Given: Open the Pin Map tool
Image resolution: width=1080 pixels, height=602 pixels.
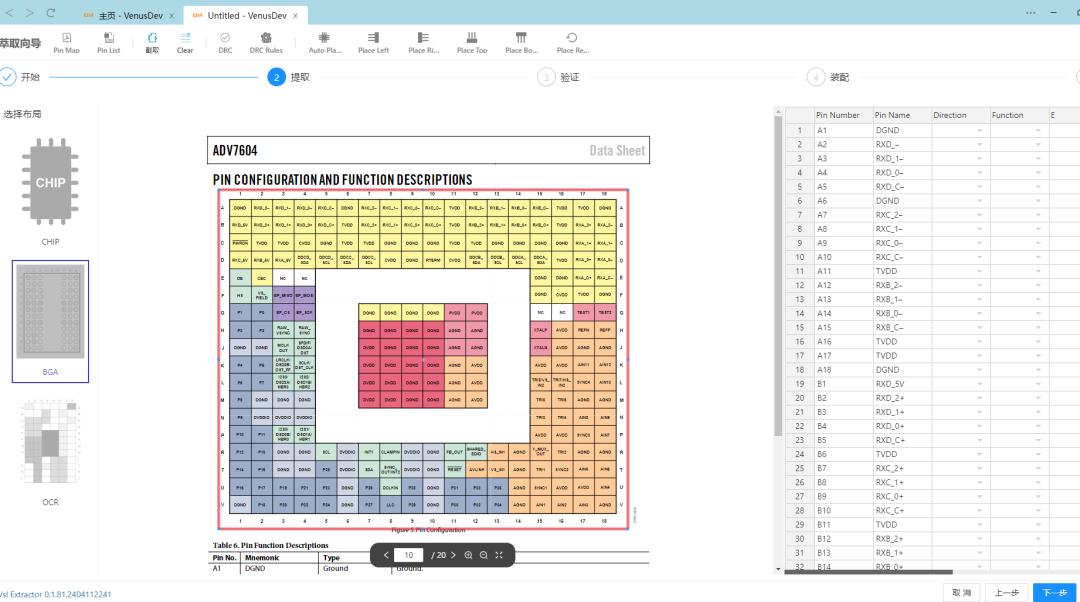Looking at the screenshot, I should 66,43.
